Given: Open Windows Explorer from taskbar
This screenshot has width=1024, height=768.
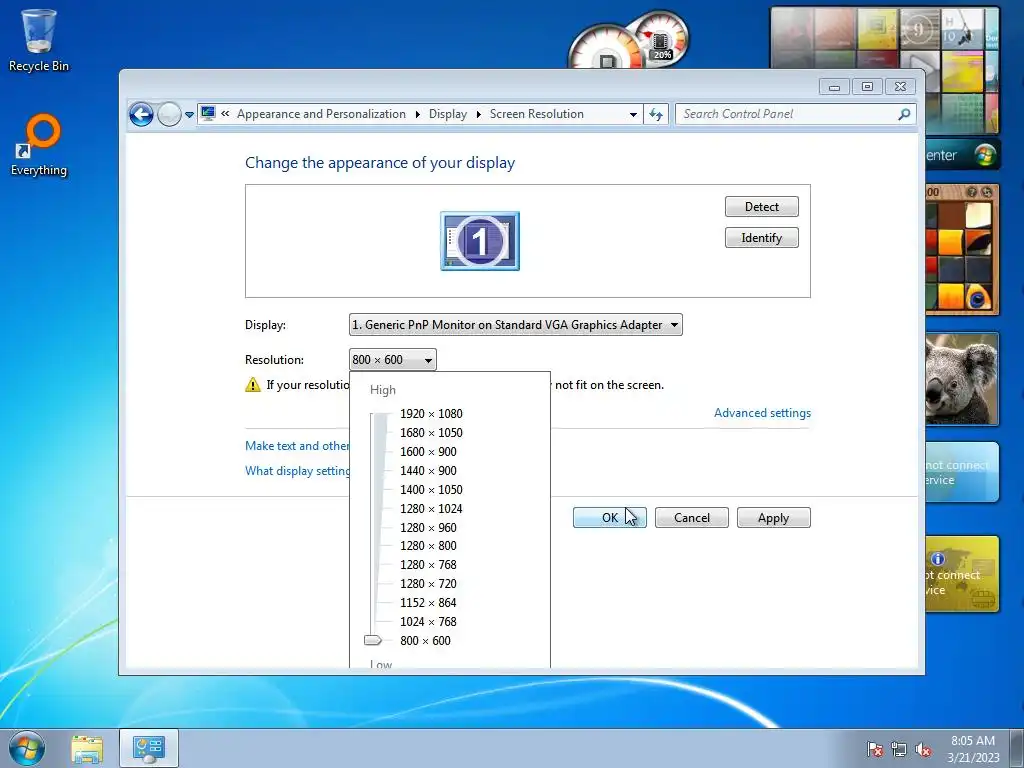Looking at the screenshot, I should tap(87, 748).
